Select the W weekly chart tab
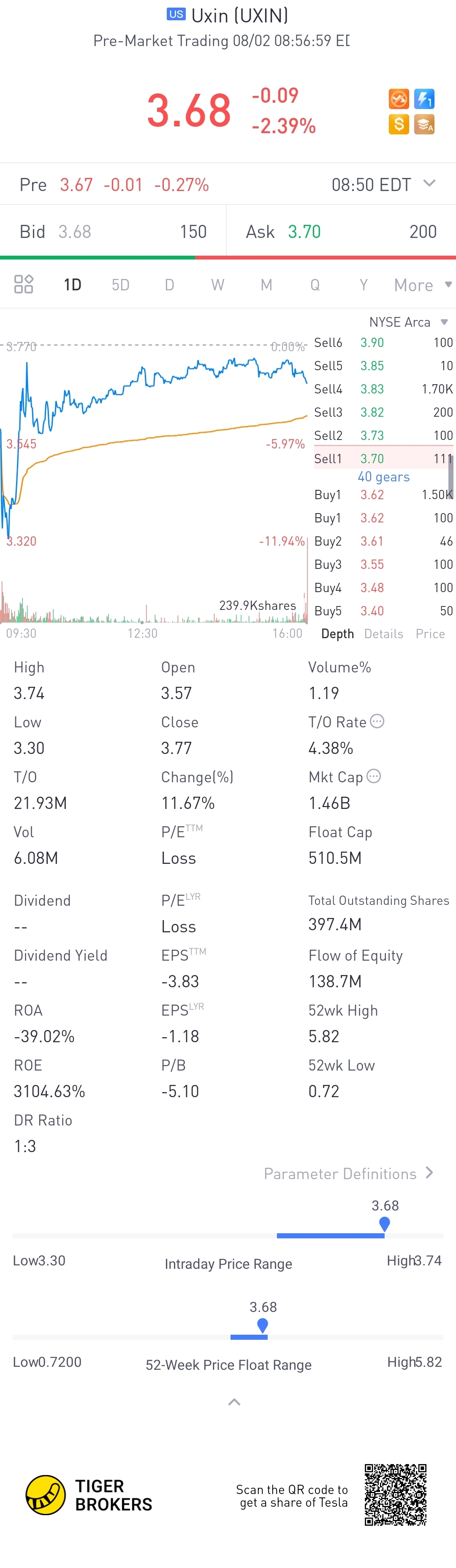This screenshot has width=456, height=1568. (218, 285)
